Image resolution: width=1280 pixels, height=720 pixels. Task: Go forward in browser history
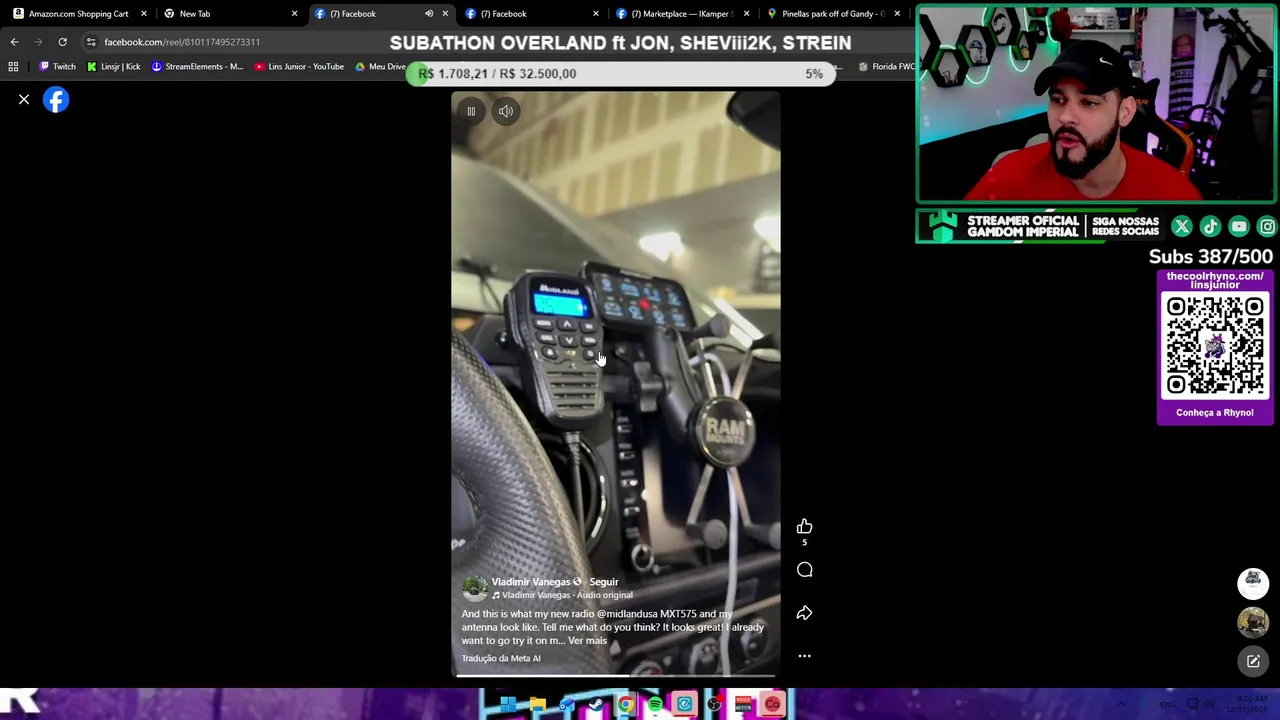pyautogui.click(x=38, y=42)
